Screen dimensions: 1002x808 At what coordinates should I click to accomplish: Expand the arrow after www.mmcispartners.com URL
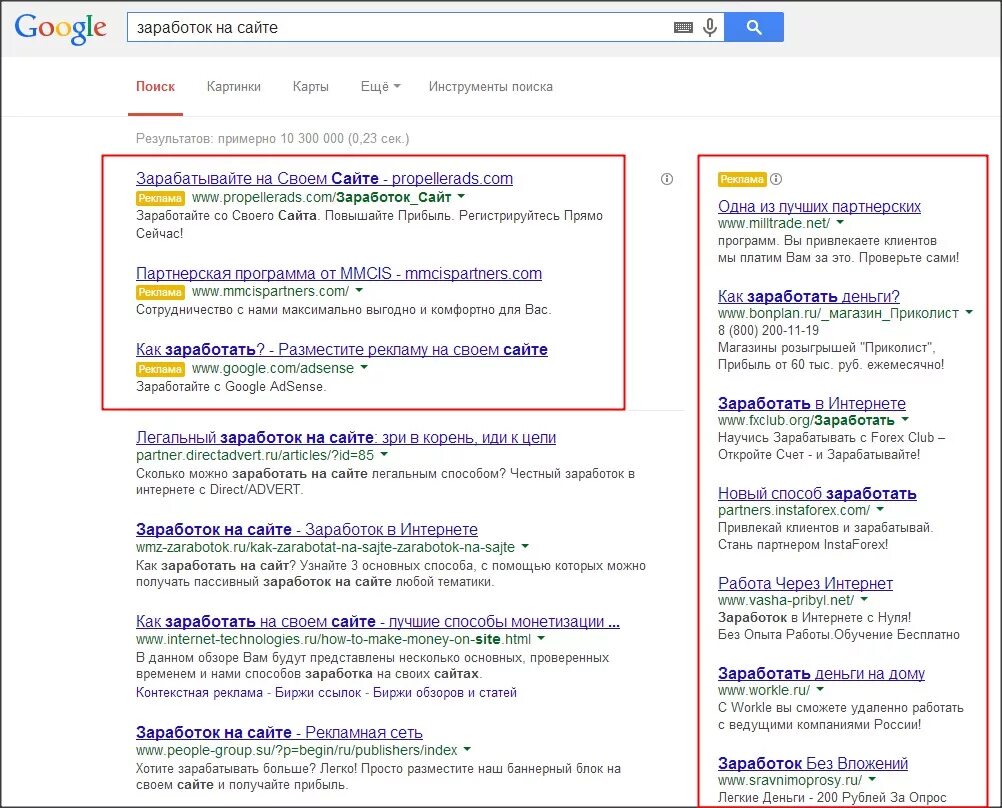pyautogui.click(x=359, y=291)
